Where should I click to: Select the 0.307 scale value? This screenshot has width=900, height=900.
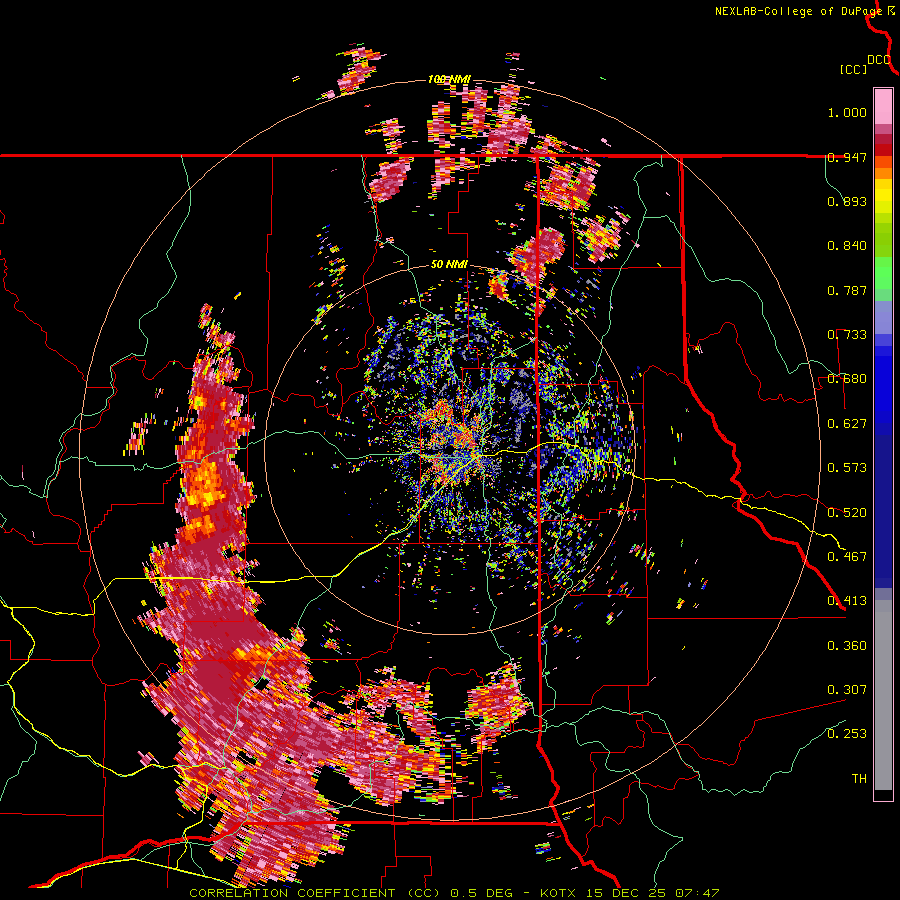[x=847, y=689]
